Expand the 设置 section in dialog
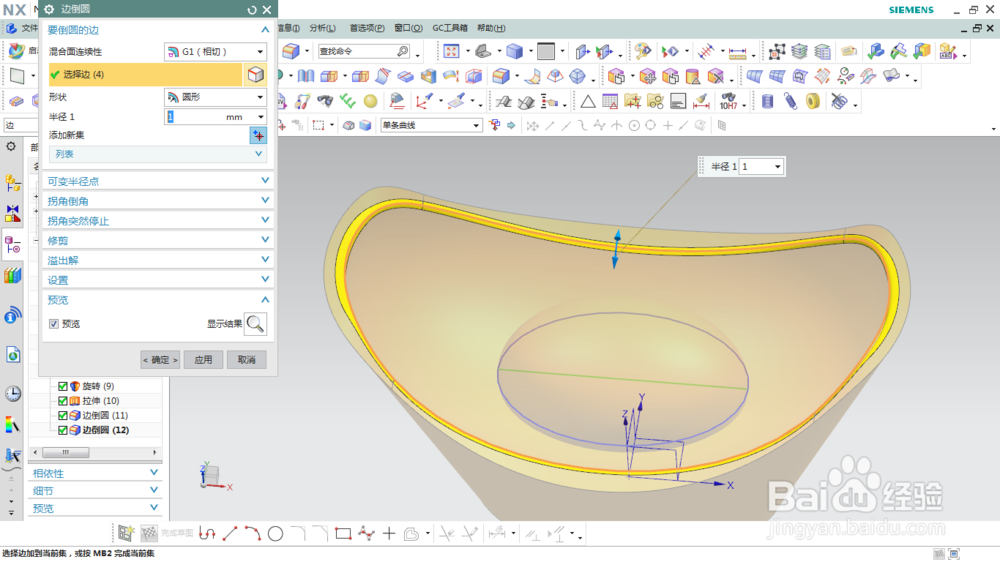This screenshot has height=562, width=1000. pyautogui.click(x=157, y=280)
